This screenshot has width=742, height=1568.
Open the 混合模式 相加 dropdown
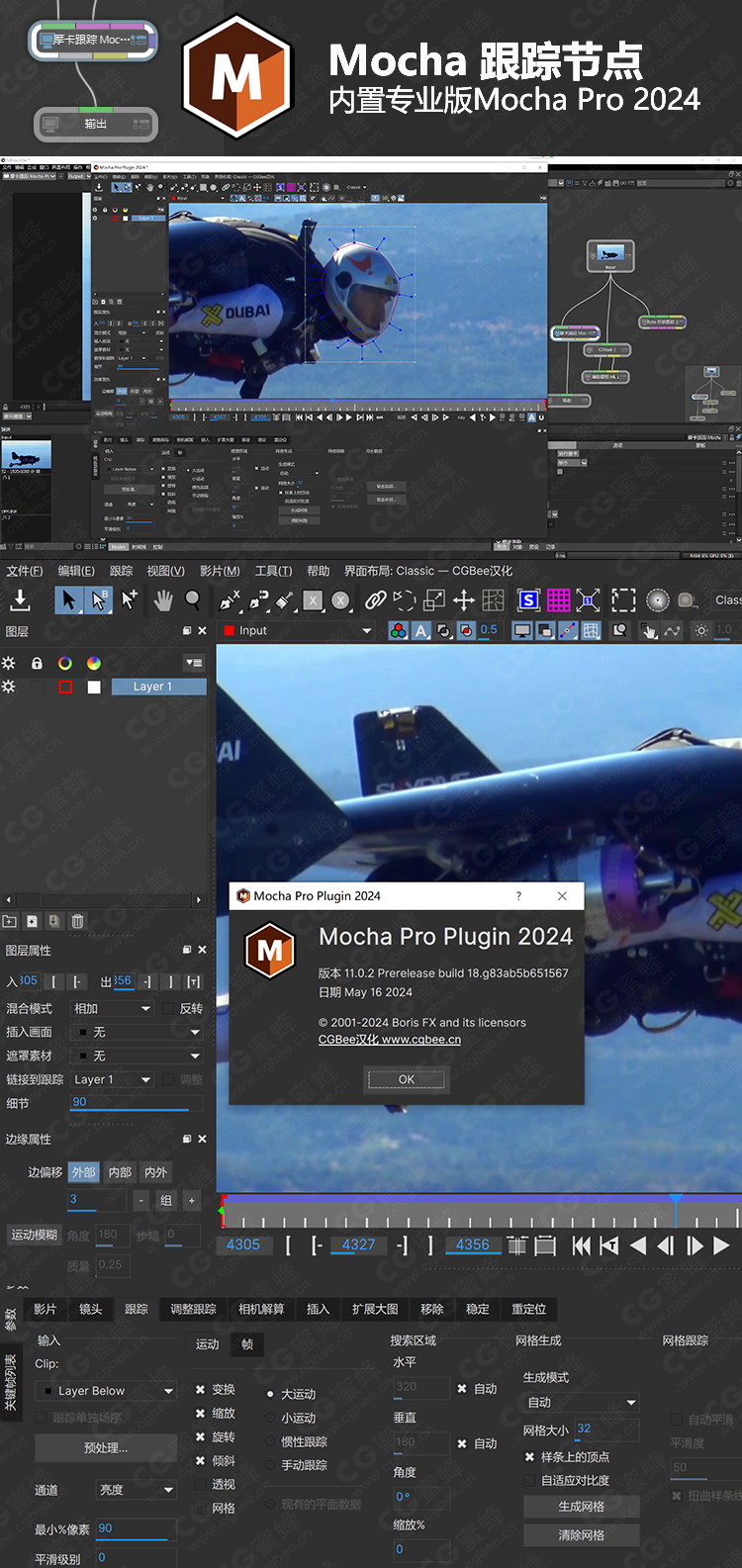point(112,1008)
